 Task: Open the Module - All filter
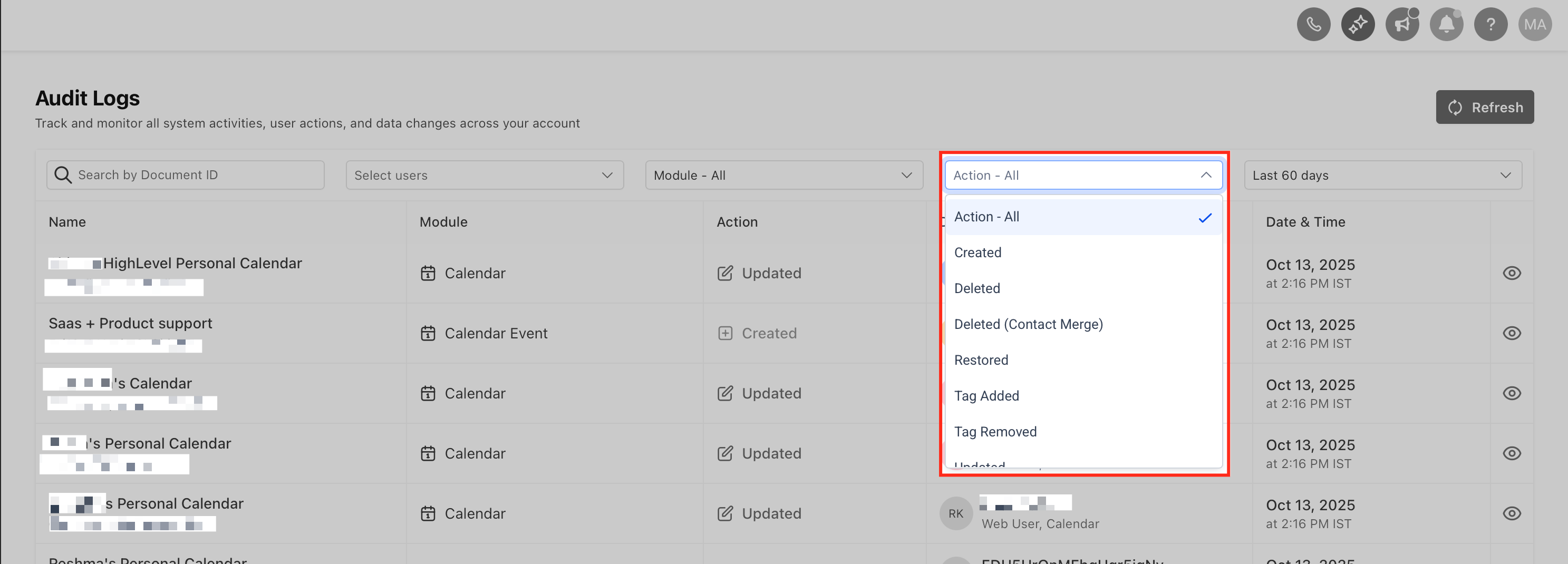[784, 175]
